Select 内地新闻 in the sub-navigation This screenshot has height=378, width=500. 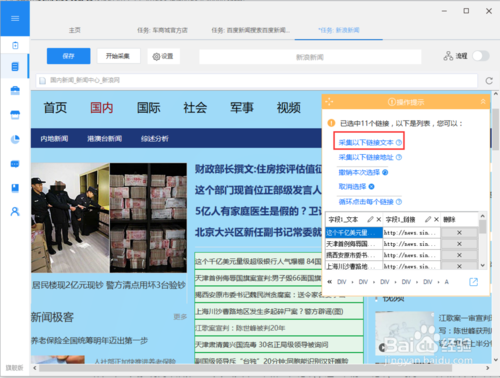point(54,139)
